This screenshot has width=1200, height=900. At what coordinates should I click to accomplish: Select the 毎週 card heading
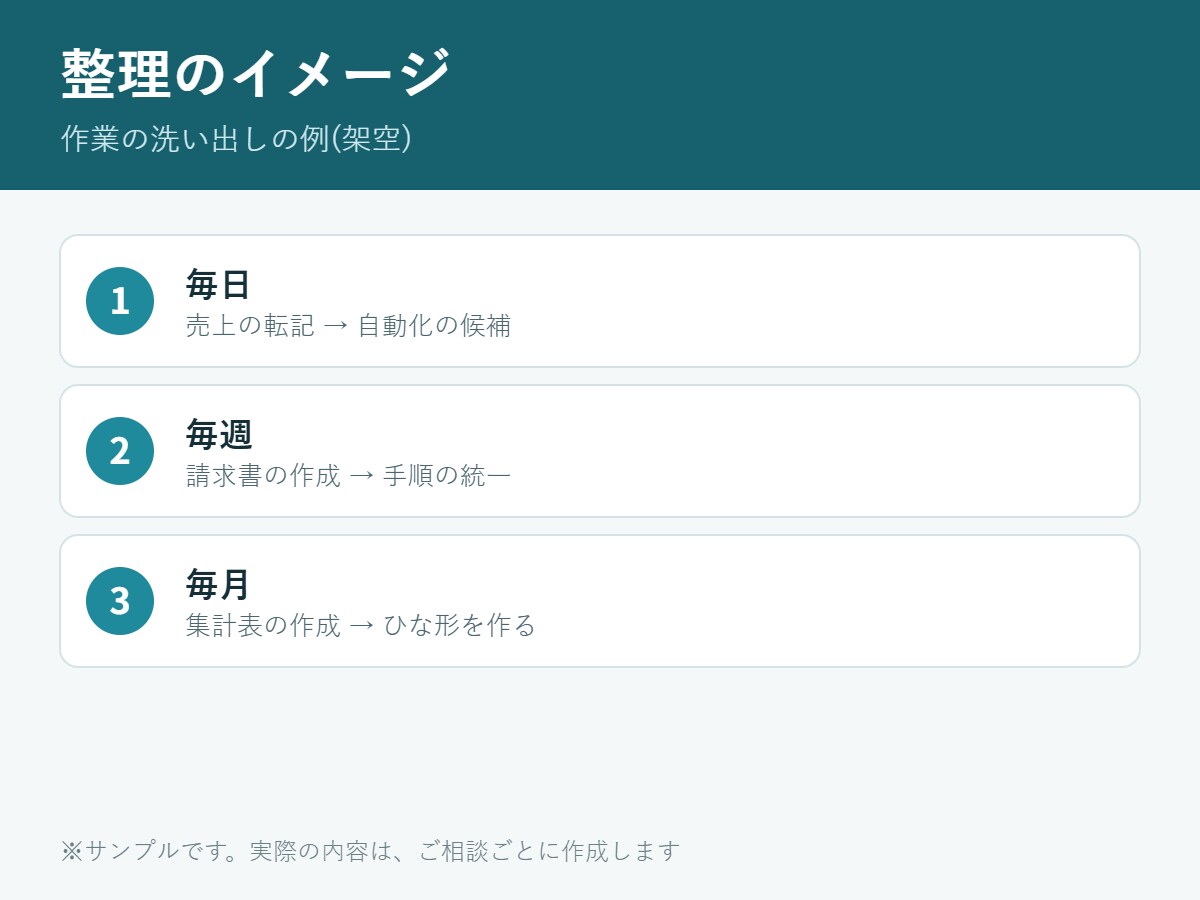[218, 434]
